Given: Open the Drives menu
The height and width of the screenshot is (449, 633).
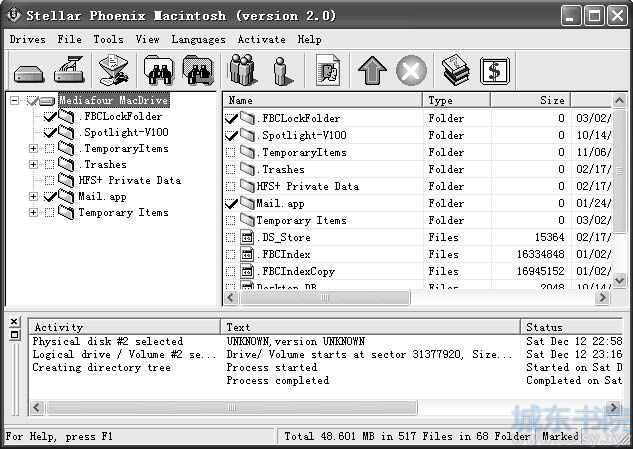Looking at the screenshot, I should (27, 40).
